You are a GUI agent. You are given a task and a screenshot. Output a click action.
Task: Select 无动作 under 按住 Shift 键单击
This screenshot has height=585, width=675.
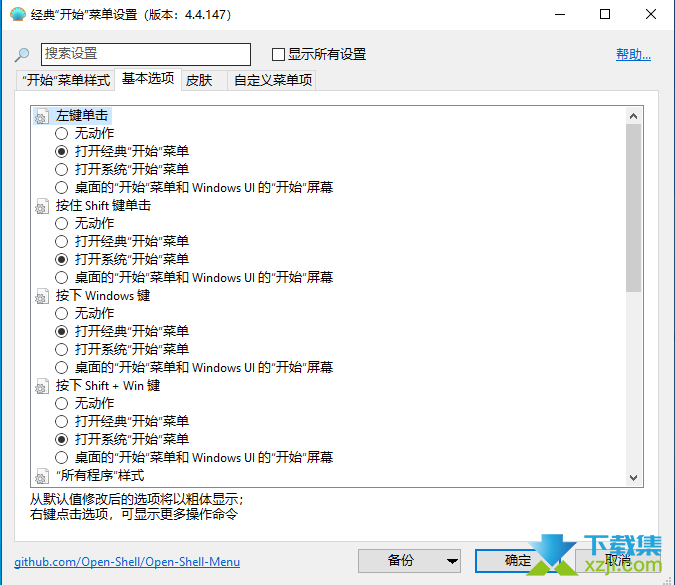coord(62,223)
